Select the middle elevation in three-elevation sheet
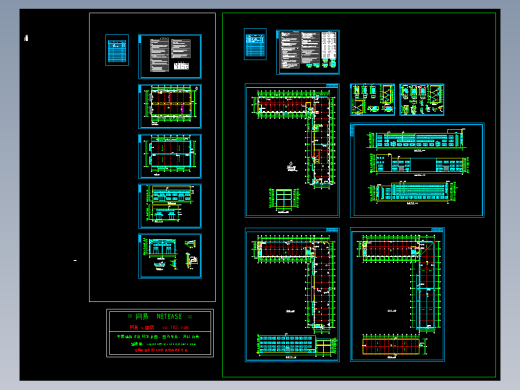The width and height of the screenshot is (520, 390). point(419,164)
